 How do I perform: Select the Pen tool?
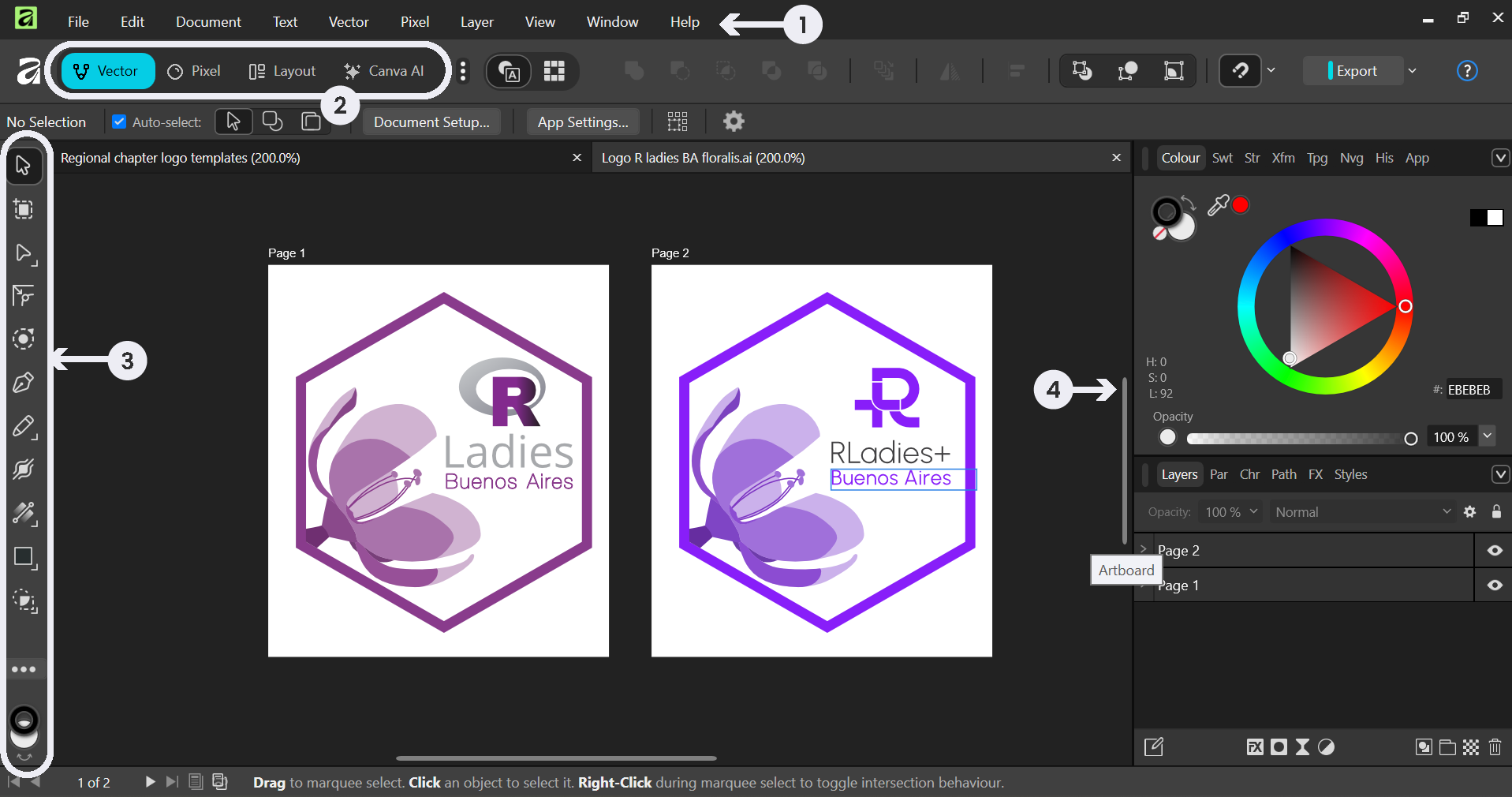coord(24,383)
